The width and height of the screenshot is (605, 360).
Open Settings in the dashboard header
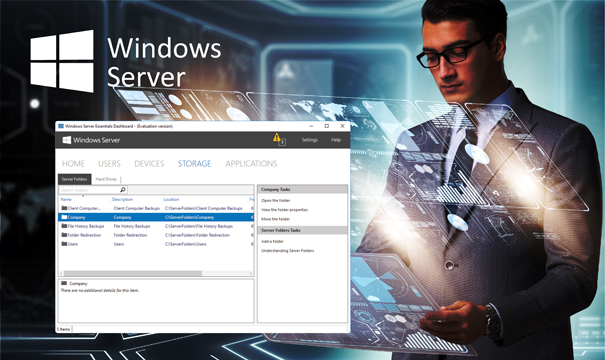pyautogui.click(x=309, y=140)
